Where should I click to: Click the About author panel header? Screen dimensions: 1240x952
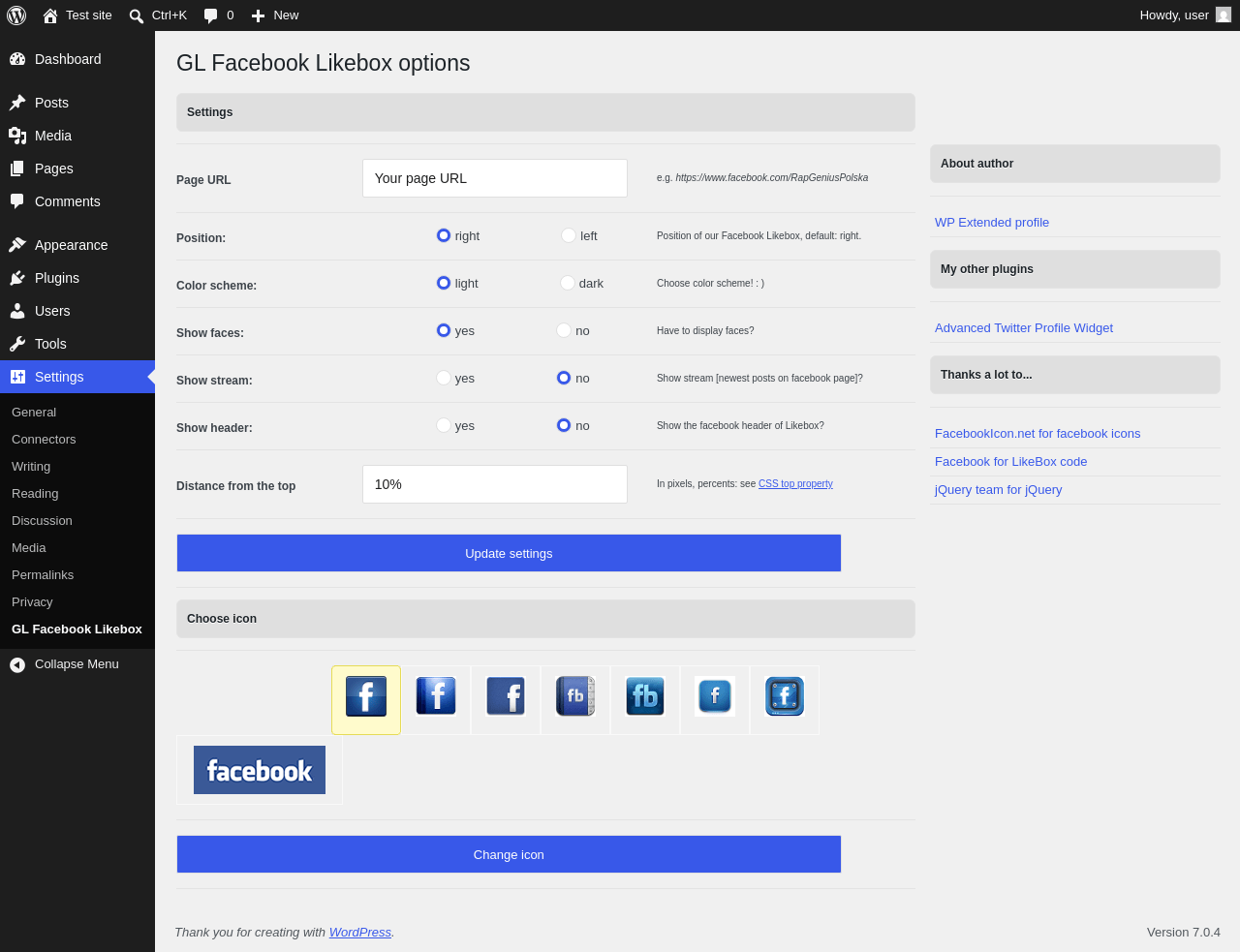tap(1075, 164)
